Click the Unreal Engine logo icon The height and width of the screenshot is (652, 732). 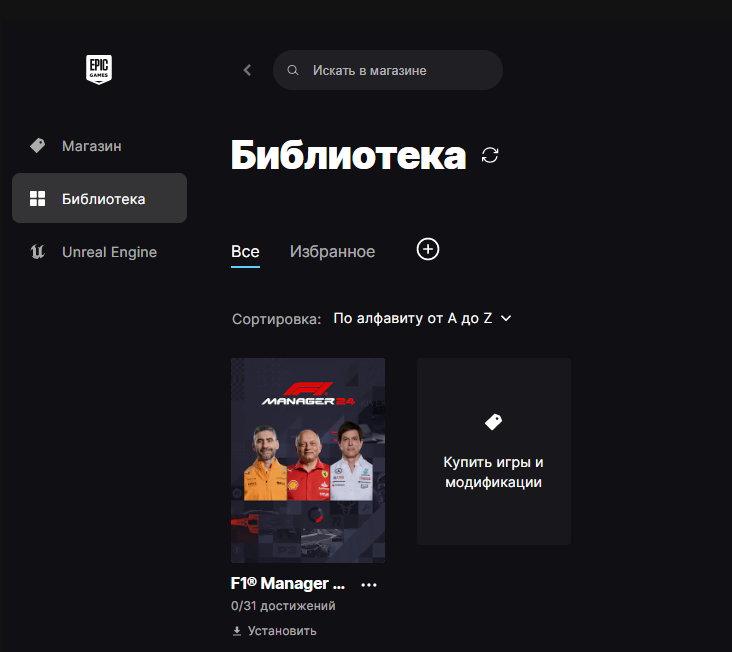37,252
